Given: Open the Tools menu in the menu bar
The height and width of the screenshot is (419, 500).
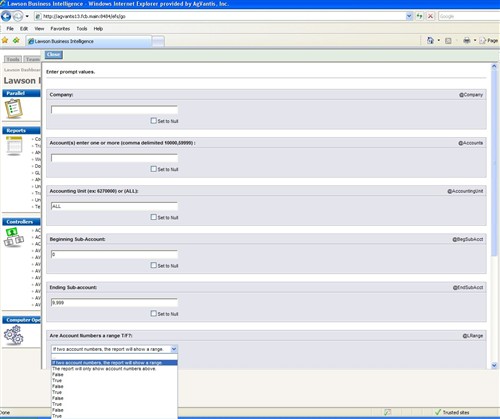Looking at the screenshot, I should [x=82, y=29].
